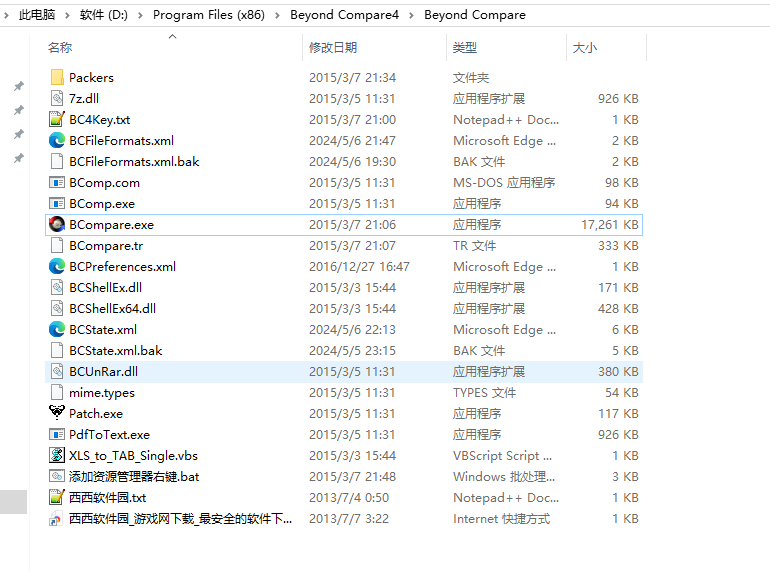The image size is (770, 571).
Task: Select the file name mime.types
Action: pyautogui.click(x=102, y=393)
